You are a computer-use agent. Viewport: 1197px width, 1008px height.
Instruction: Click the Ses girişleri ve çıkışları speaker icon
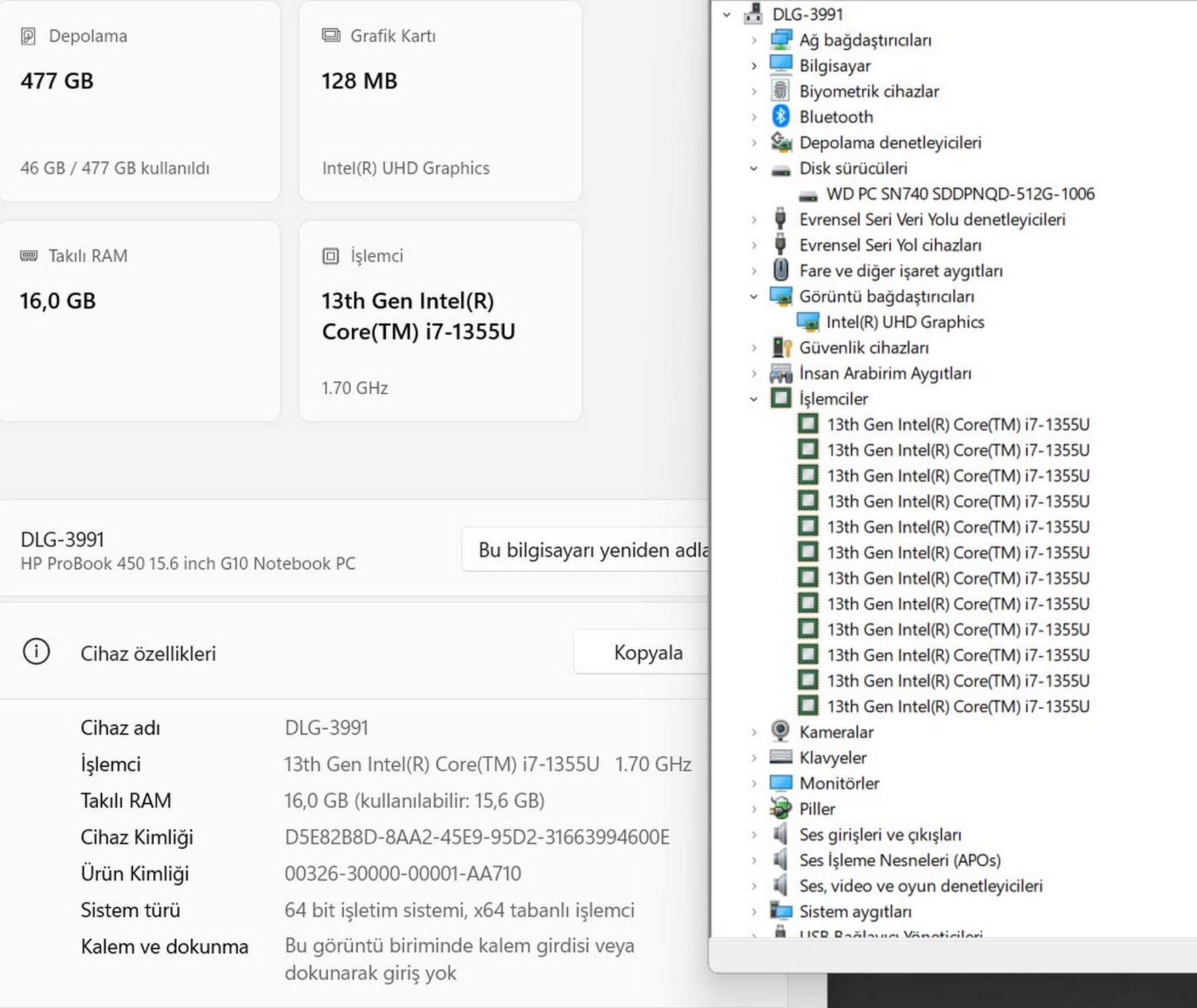coord(780,834)
